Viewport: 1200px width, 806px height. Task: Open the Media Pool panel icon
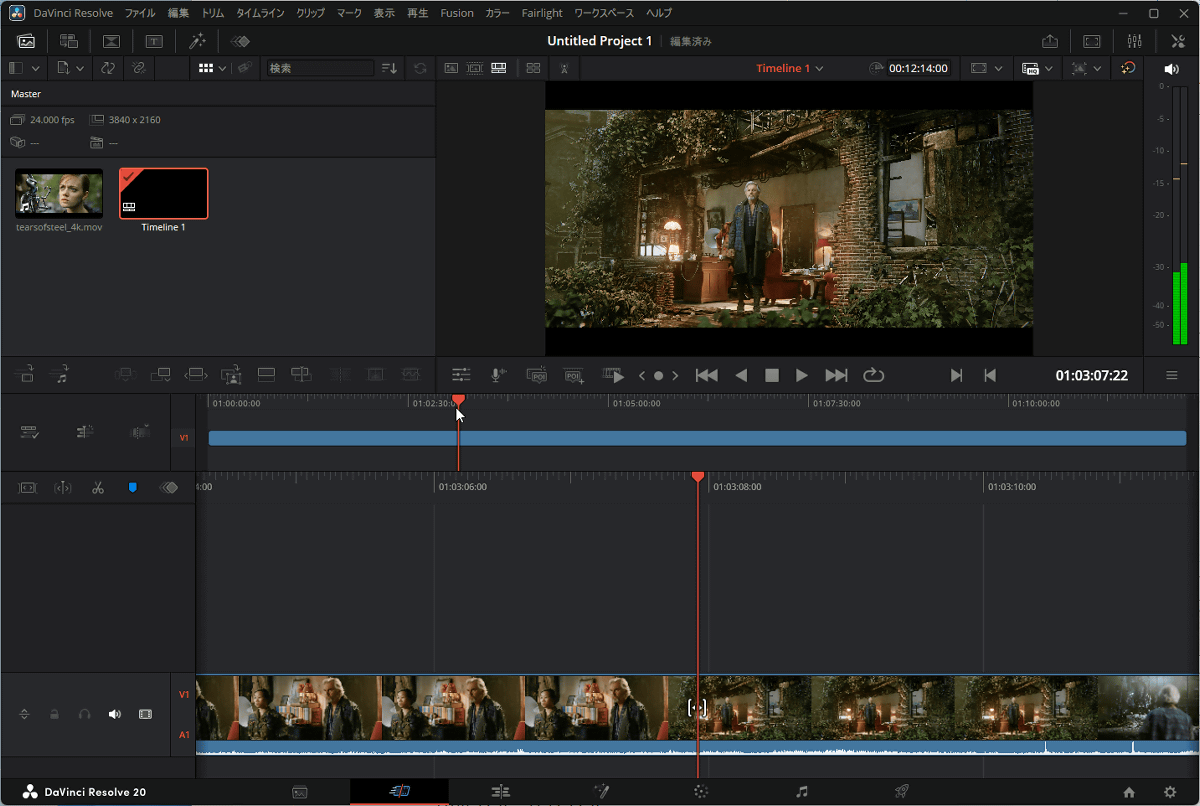26,41
